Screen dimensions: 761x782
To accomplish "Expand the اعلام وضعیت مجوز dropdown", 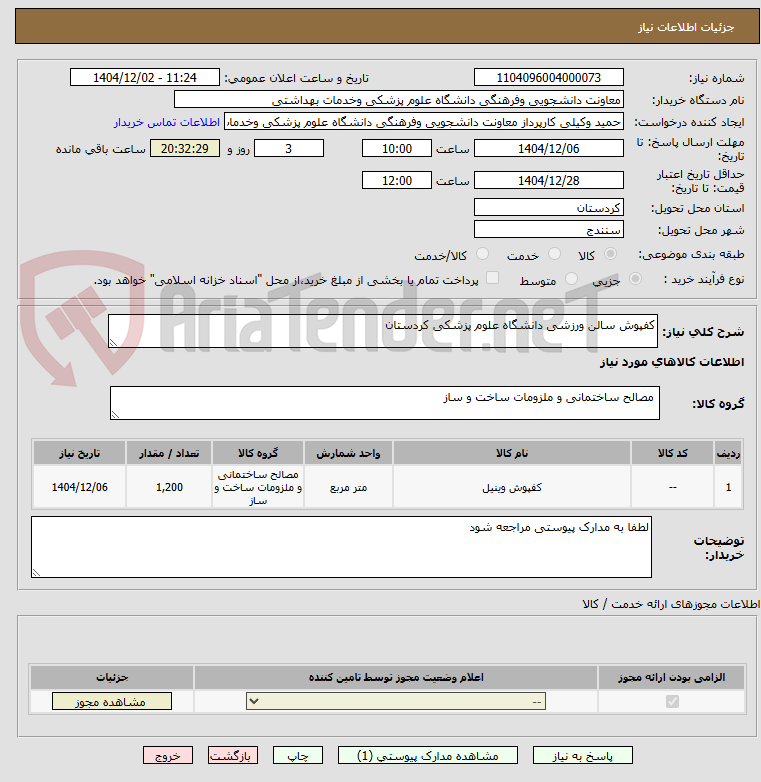I will pyautogui.click(x=396, y=701).
